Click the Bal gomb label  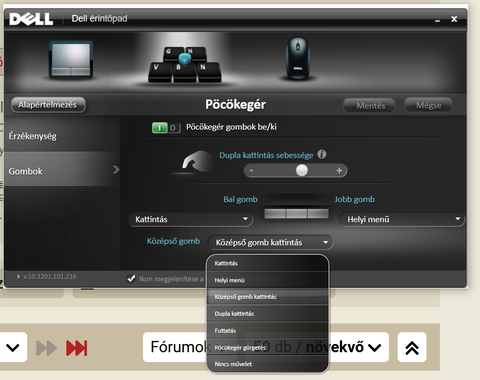(240, 199)
